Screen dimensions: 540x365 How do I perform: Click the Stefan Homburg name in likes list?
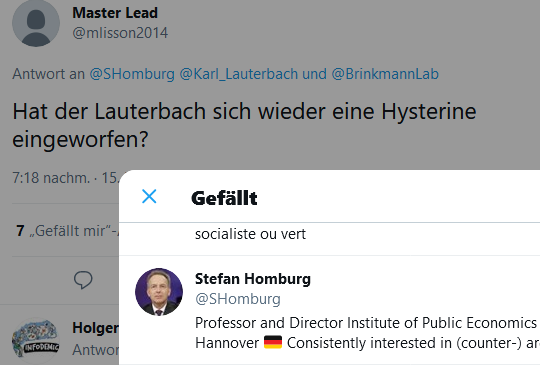point(253,279)
